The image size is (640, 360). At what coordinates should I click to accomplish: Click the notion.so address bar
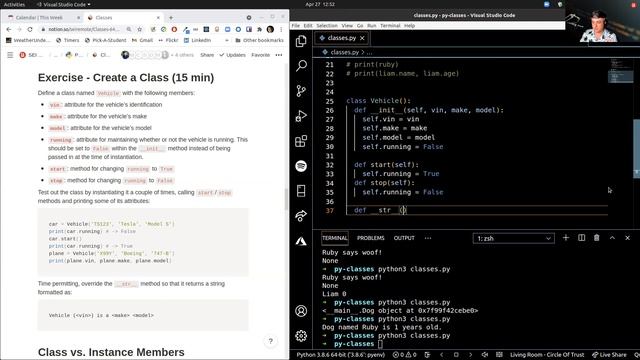[84, 29]
